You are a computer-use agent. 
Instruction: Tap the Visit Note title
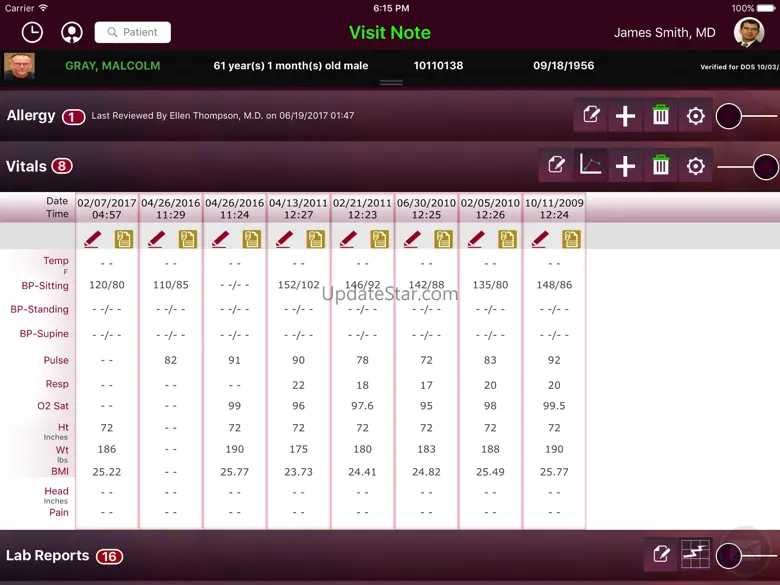pos(390,32)
